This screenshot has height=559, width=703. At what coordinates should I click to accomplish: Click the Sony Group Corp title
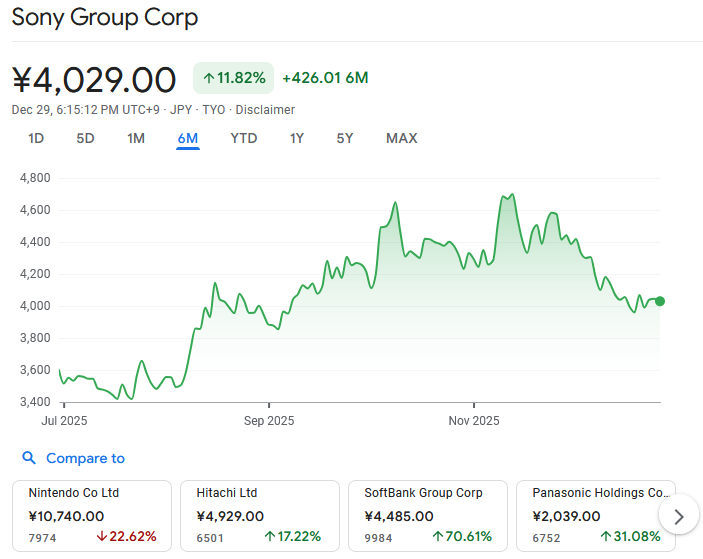coord(104,18)
